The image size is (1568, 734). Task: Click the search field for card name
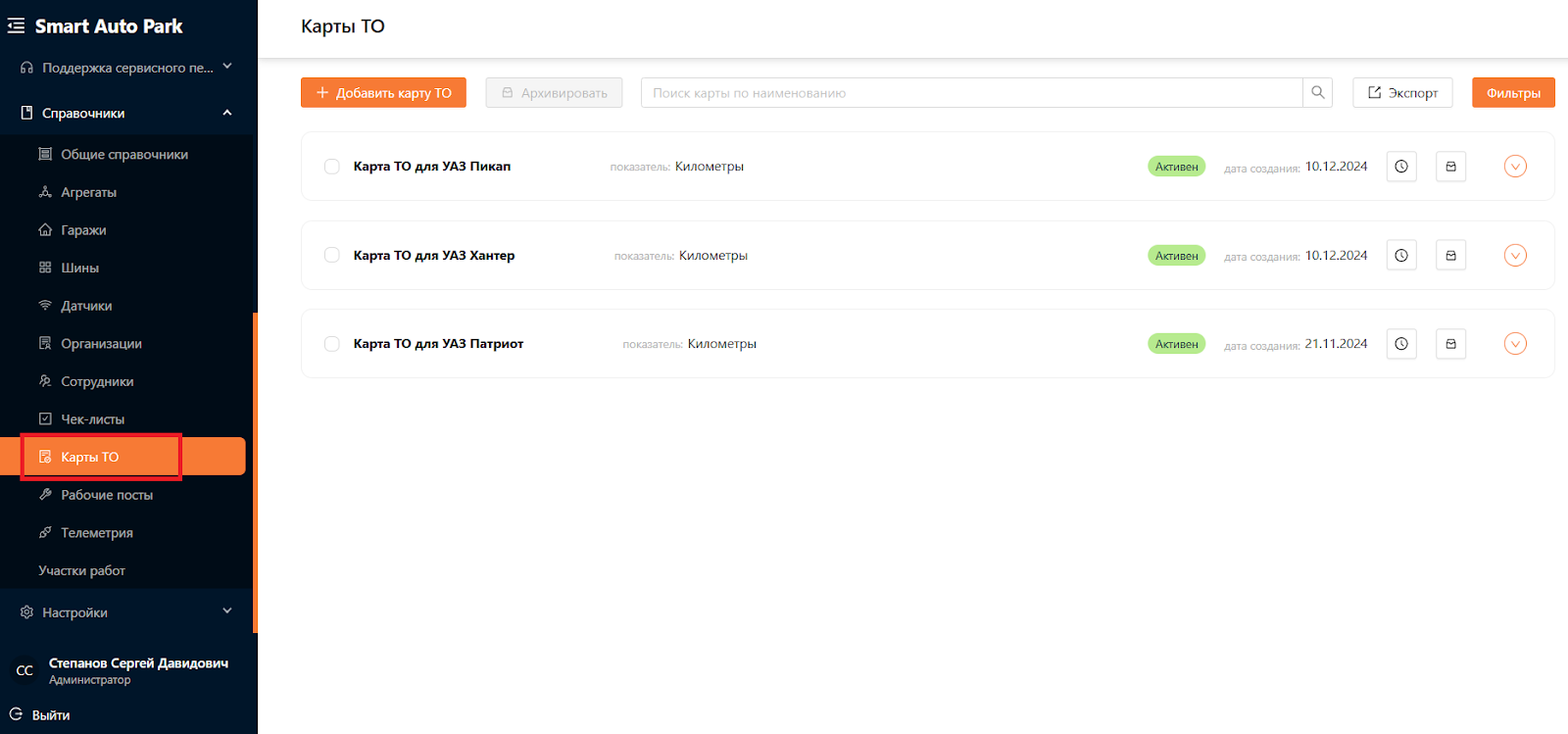pyautogui.click(x=970, y=93)
